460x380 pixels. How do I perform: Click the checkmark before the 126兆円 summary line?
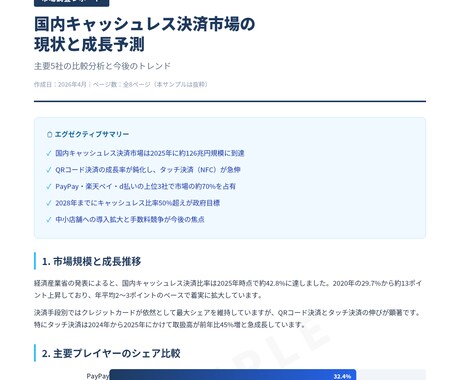click(x=49, y=154)
